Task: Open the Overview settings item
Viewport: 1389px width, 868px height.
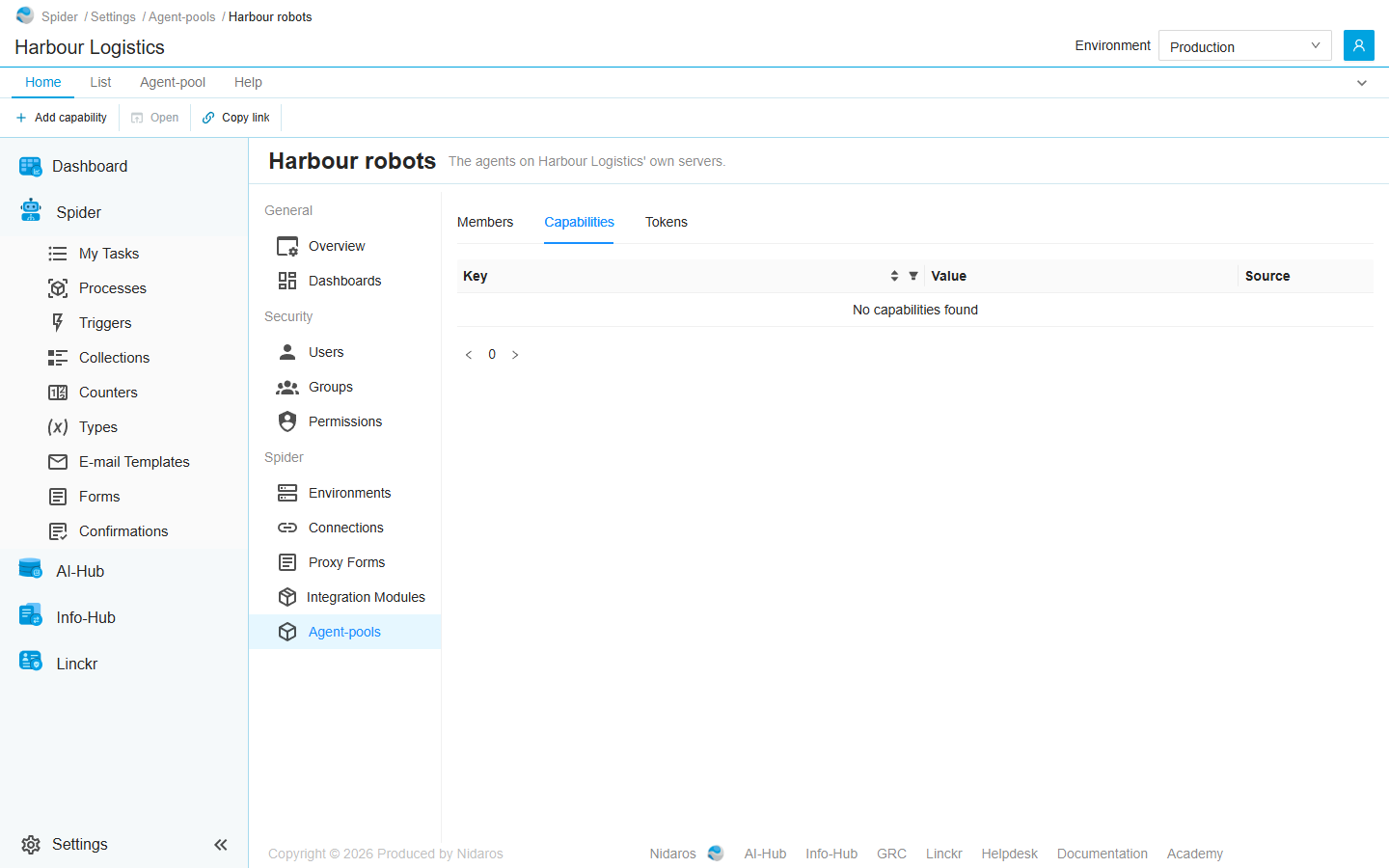Action: pos(345,246)
